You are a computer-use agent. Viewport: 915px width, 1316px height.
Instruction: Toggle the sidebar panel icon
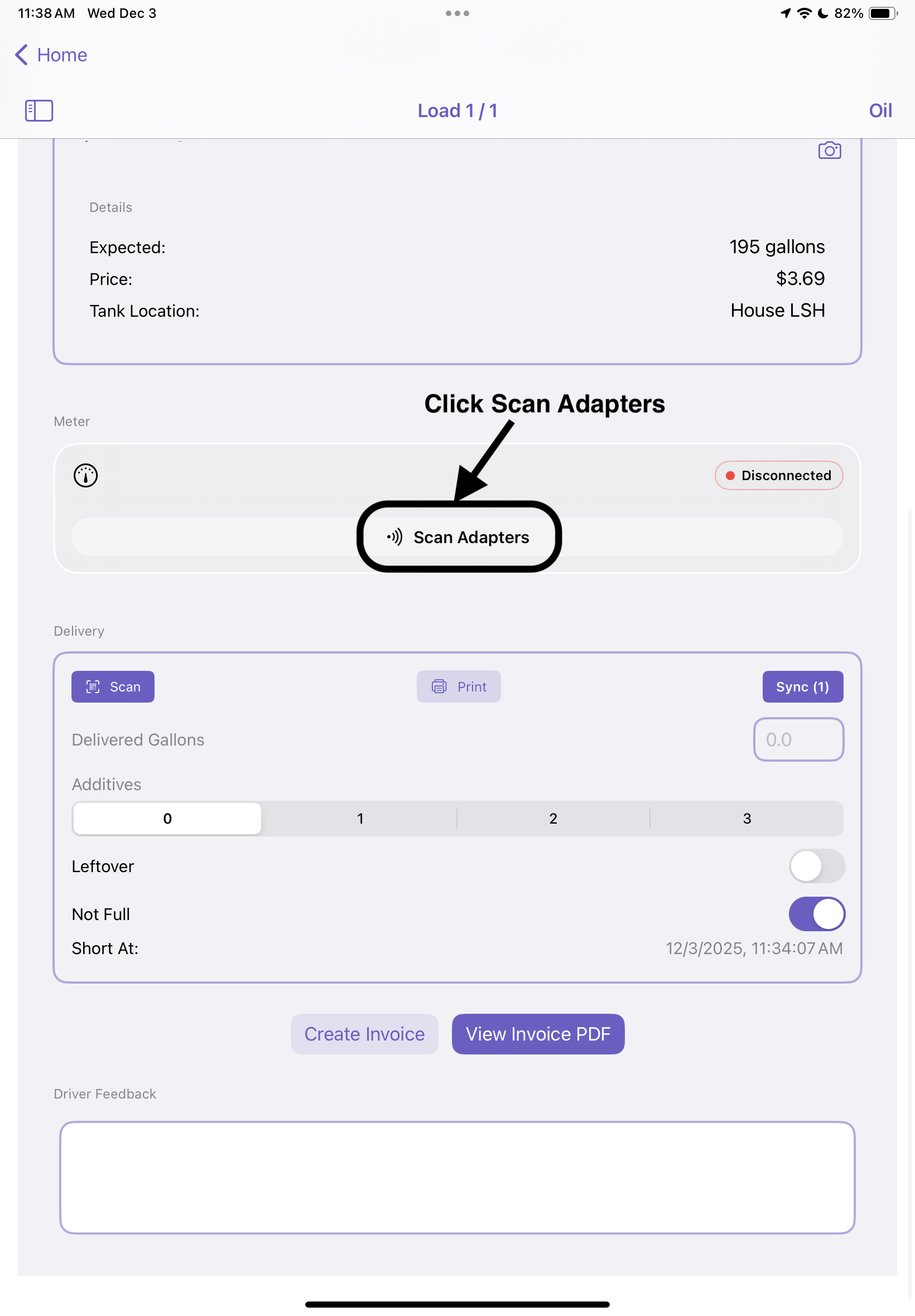[39, 110]
